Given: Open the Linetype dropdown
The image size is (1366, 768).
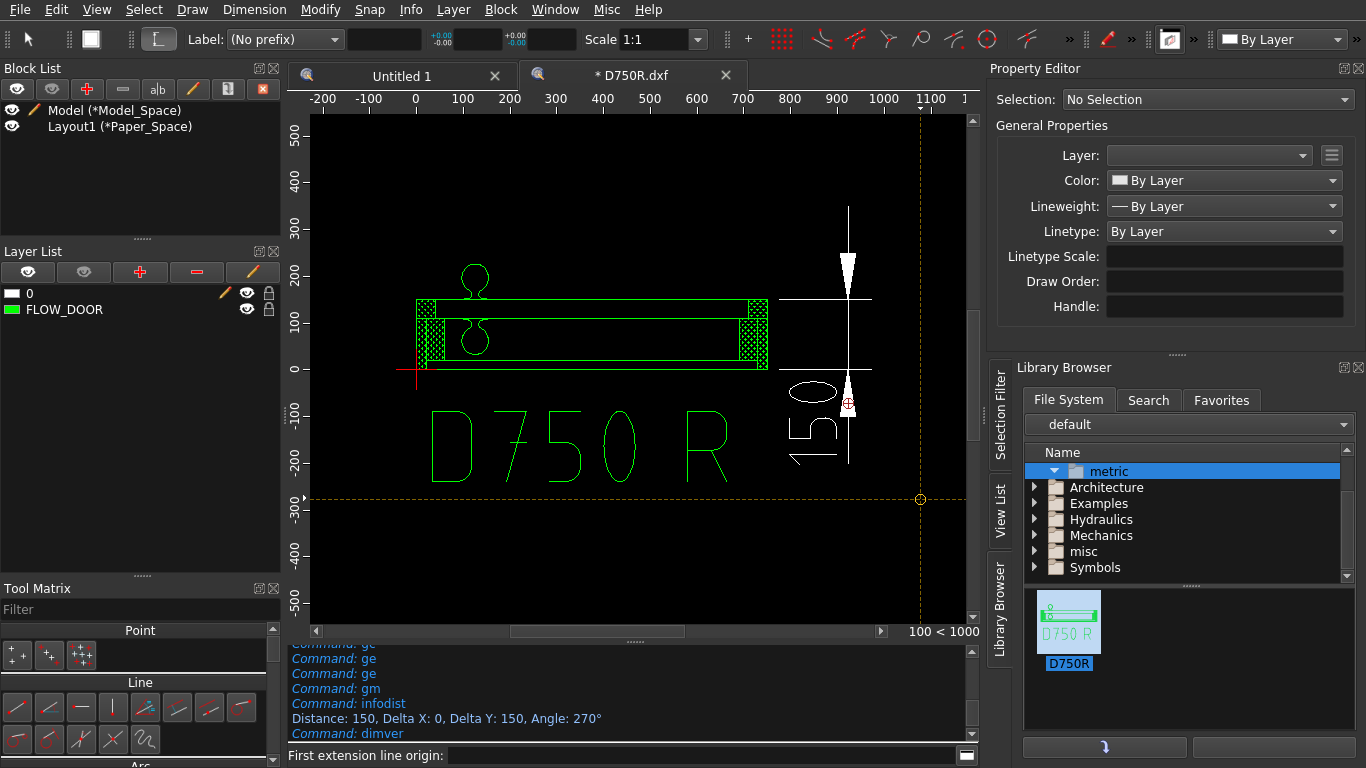Looking at the screenshot, I should click(x=1225, y=231).
